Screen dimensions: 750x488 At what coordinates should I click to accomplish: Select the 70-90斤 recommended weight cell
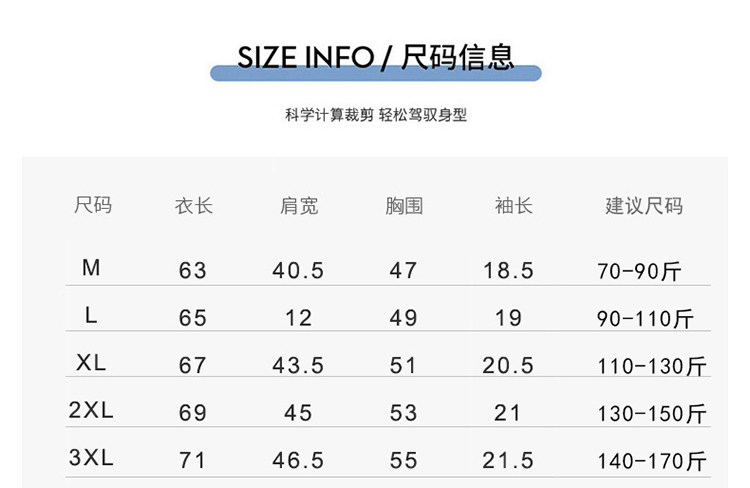coord(639,272)
